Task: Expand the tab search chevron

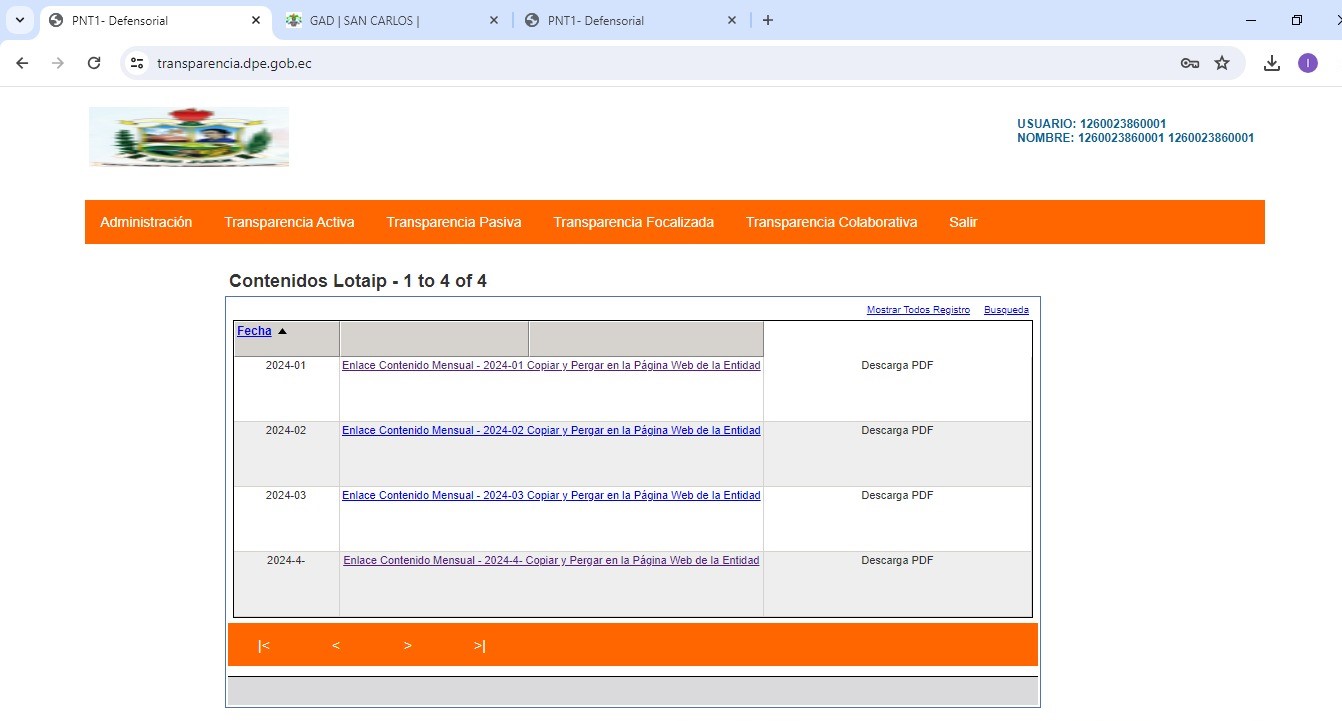Action: pyautogui.click(x=19, y=20)
